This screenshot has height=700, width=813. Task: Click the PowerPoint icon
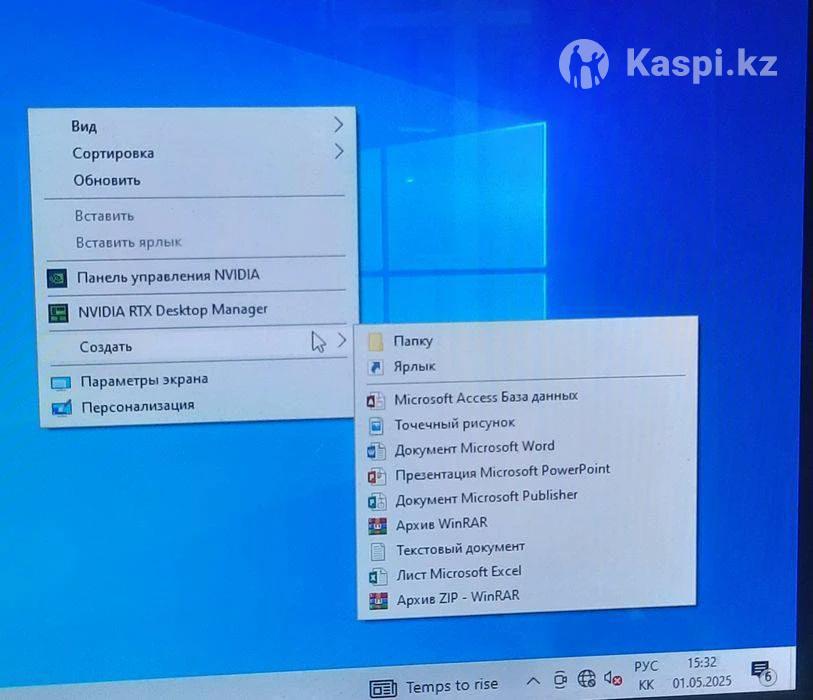click(x=377, y=476)
